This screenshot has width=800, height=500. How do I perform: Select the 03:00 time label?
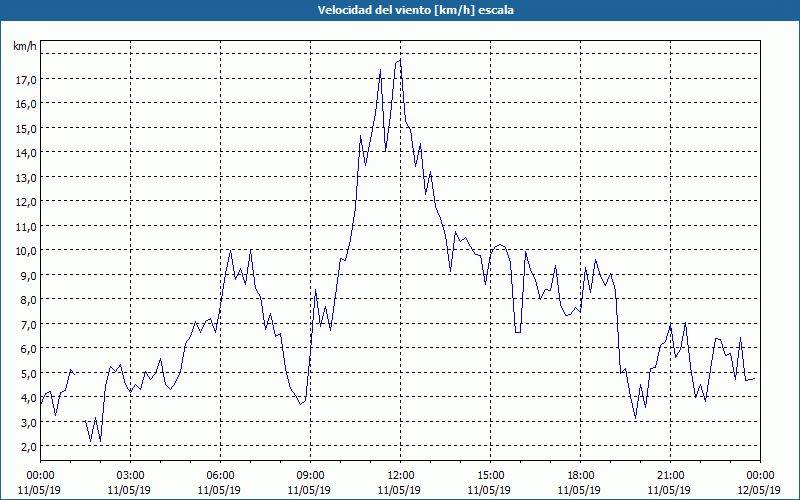click(x=130, y=476)
